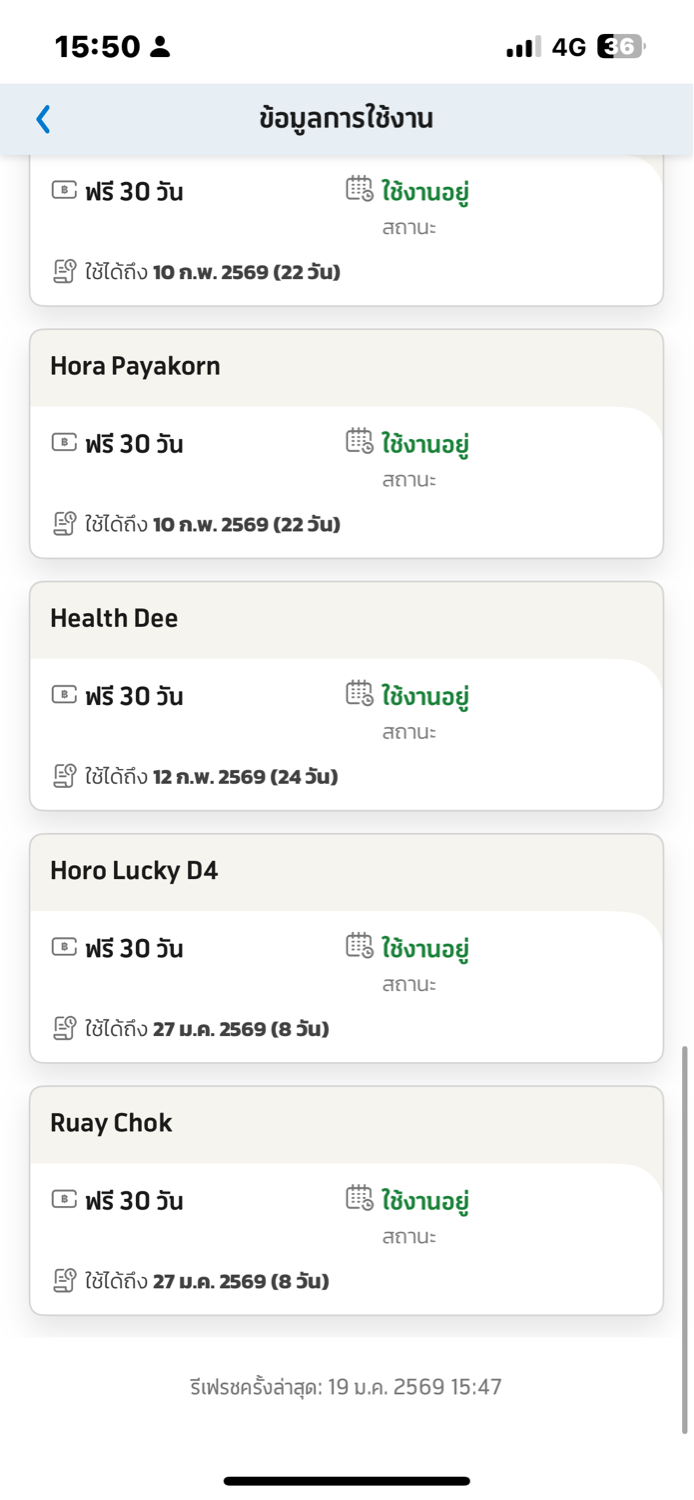Tap the battery indicator in status bar
Viewport: 694px width, 1500px height.
(x=621, y=46)
